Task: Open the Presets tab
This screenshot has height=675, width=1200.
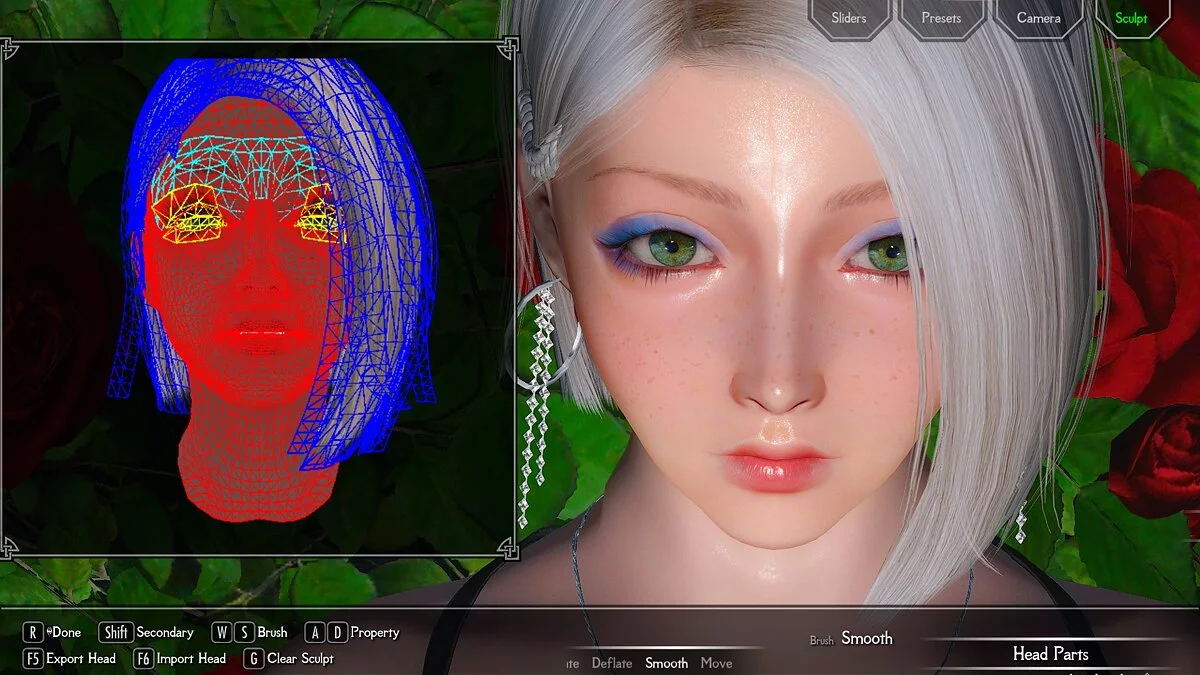Action: point(941,18)
